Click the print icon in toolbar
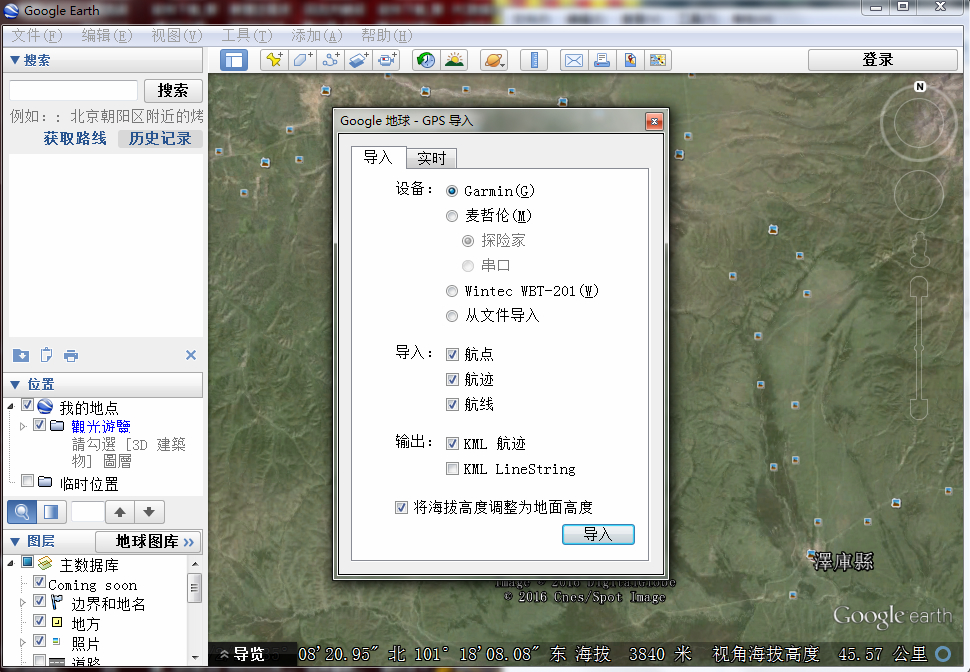 (x=601, y=60)
